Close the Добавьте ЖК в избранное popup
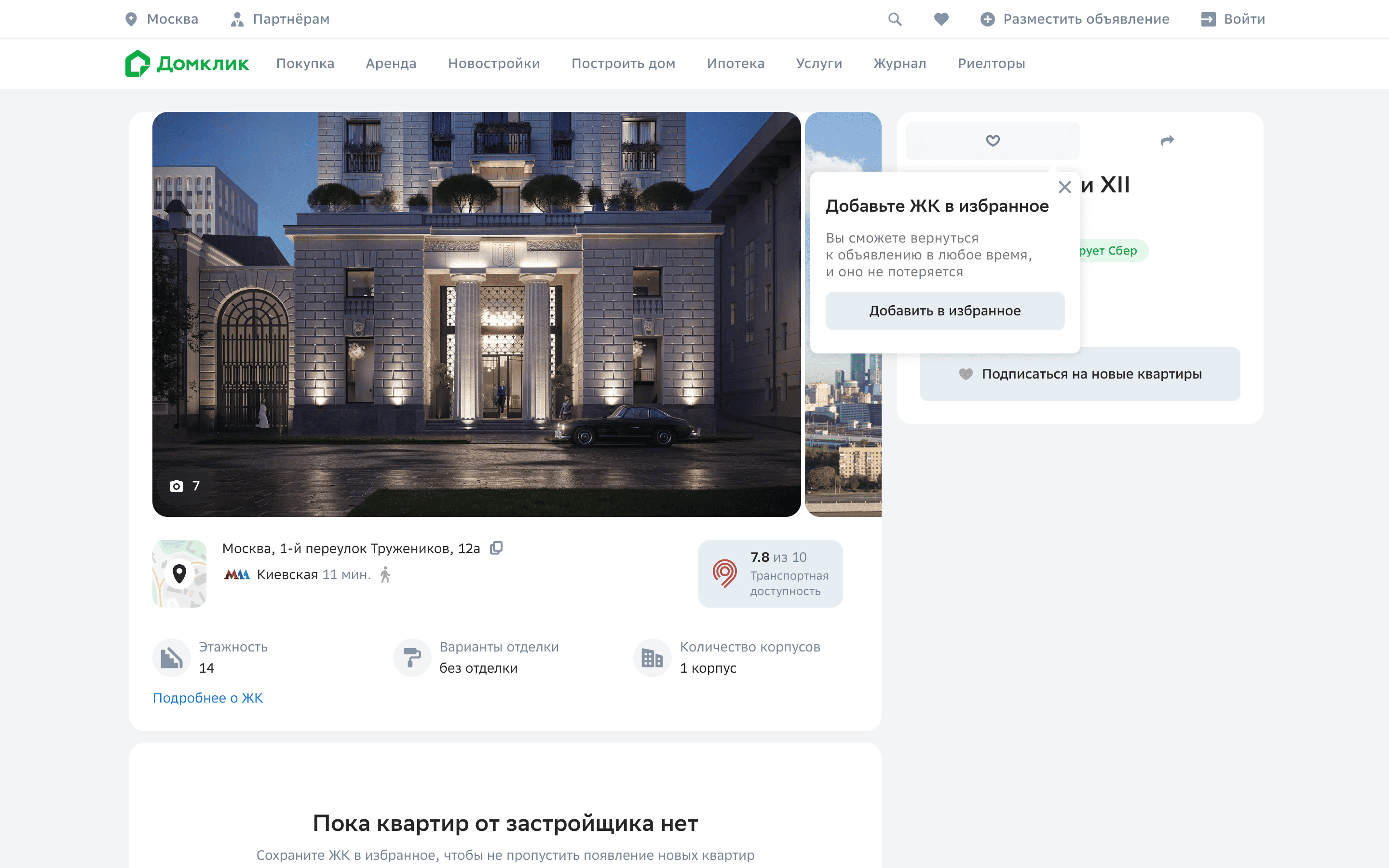 click(x=1065, y=187)
